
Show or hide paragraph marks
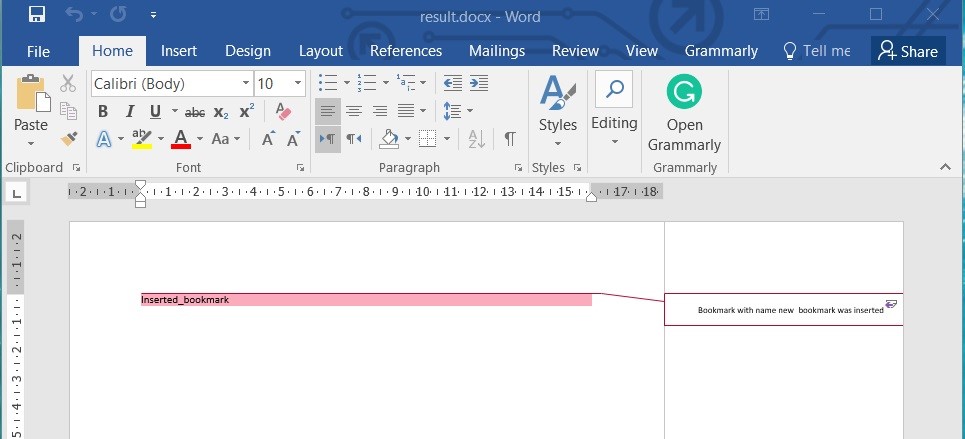[510, 139]
